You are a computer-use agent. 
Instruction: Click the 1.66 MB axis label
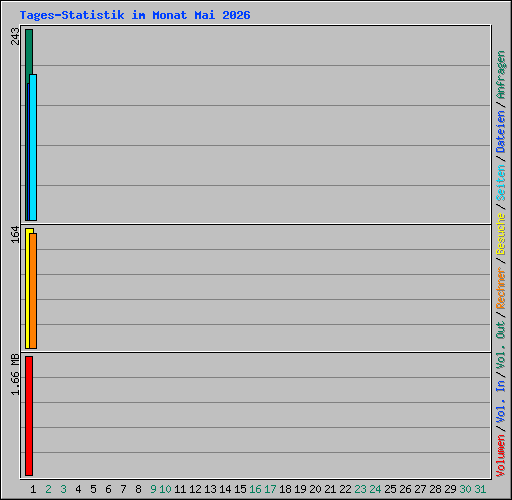click(15, 375)
